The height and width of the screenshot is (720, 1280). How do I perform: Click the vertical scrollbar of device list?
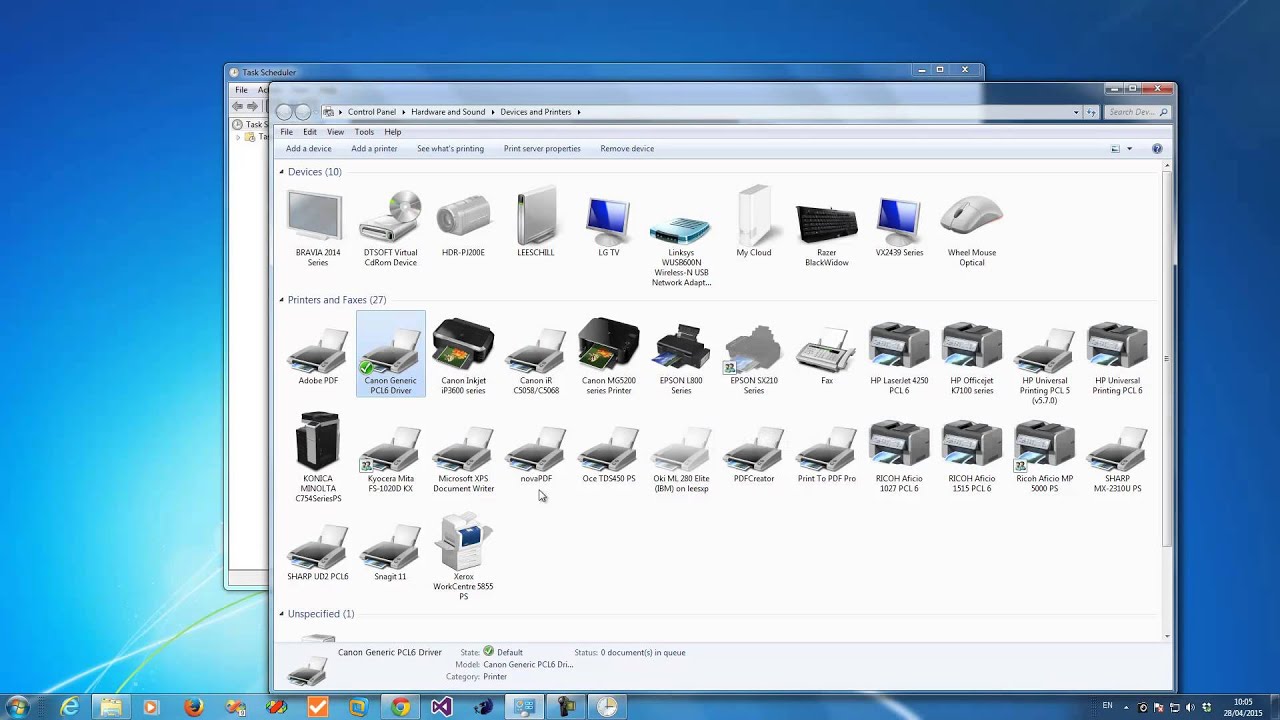[x=1167, y=358]
